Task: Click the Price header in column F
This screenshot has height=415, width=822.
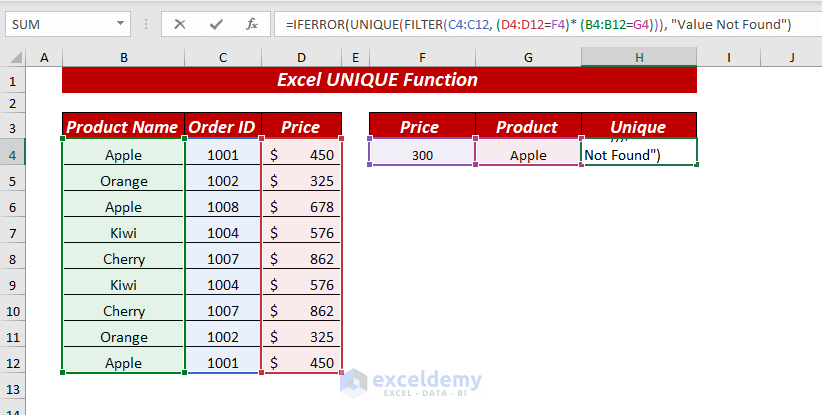Action: point(423,126)
